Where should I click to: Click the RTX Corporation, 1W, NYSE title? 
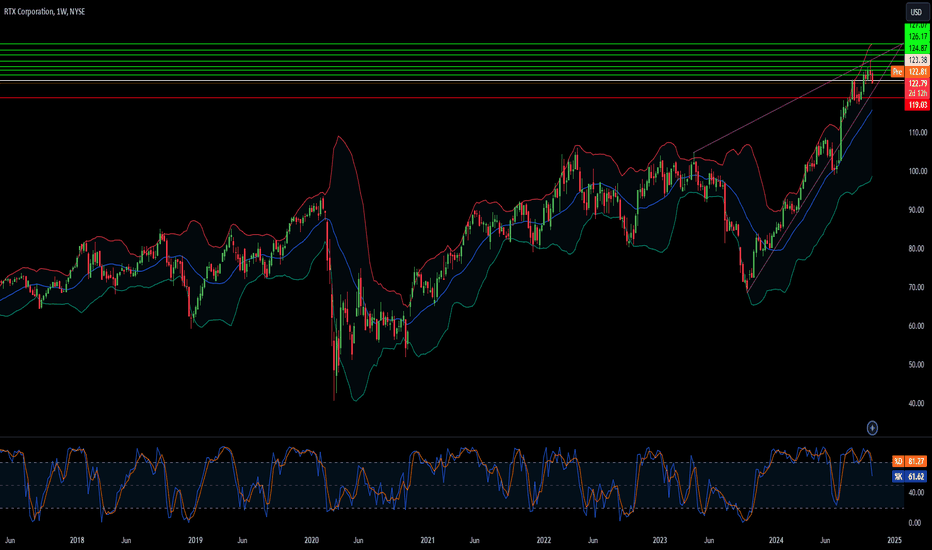(x=44, y=11)
